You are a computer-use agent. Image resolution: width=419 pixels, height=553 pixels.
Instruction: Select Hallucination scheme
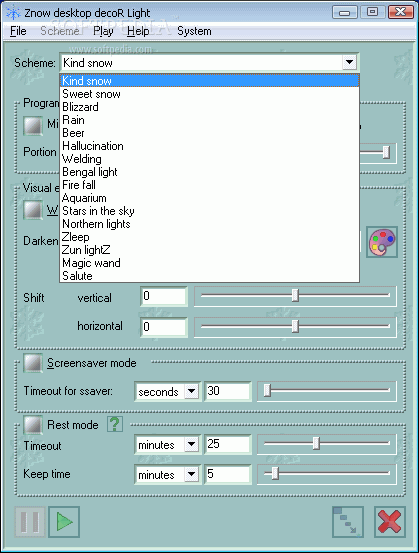coord(210,146)
